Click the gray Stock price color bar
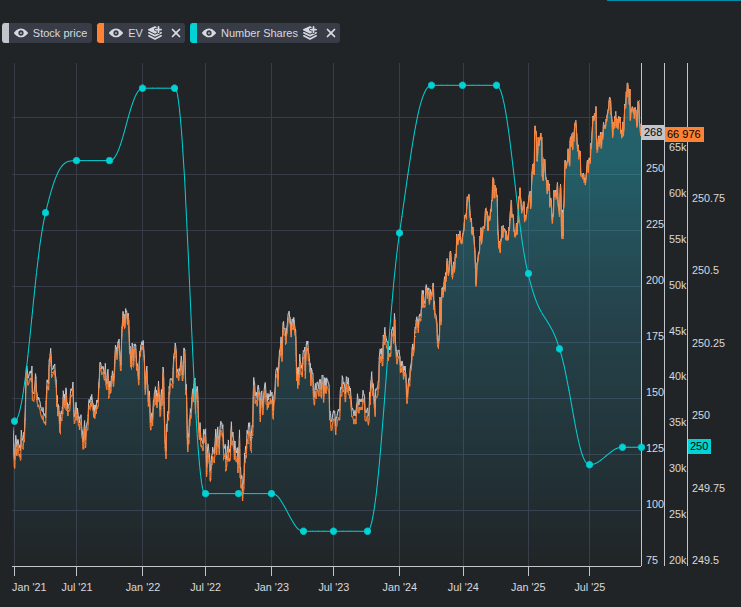 5,33
